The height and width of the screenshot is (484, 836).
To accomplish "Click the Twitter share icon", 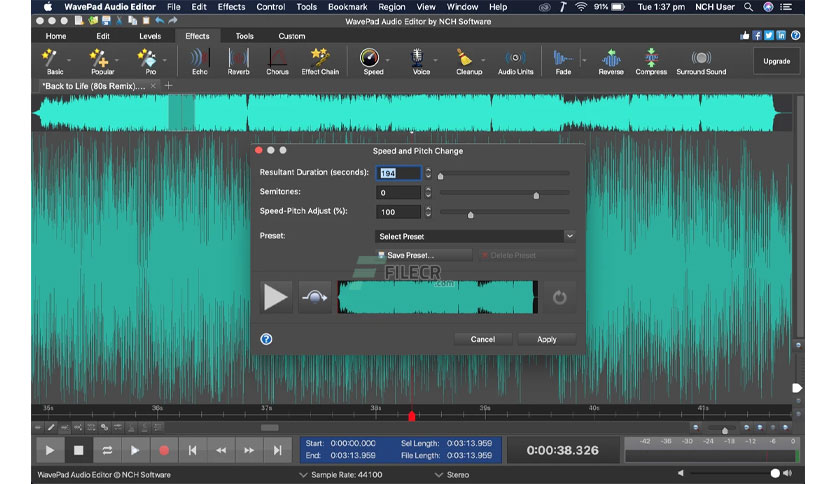I will pyautogui.click(x=769, y=36).
